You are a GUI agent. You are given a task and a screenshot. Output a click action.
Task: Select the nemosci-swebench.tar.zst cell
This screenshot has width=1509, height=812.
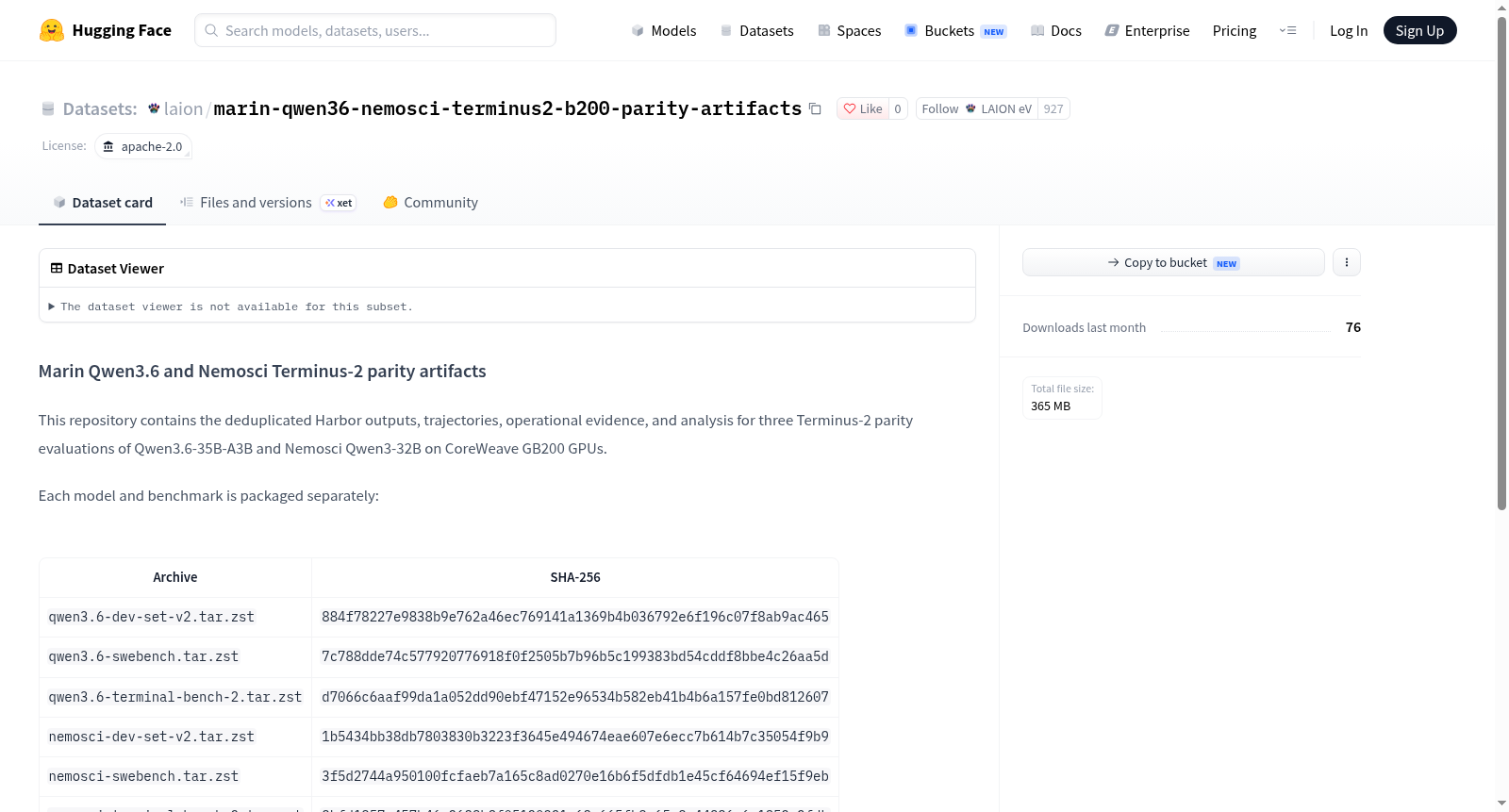pyautogui.click(x=175, y=776)
